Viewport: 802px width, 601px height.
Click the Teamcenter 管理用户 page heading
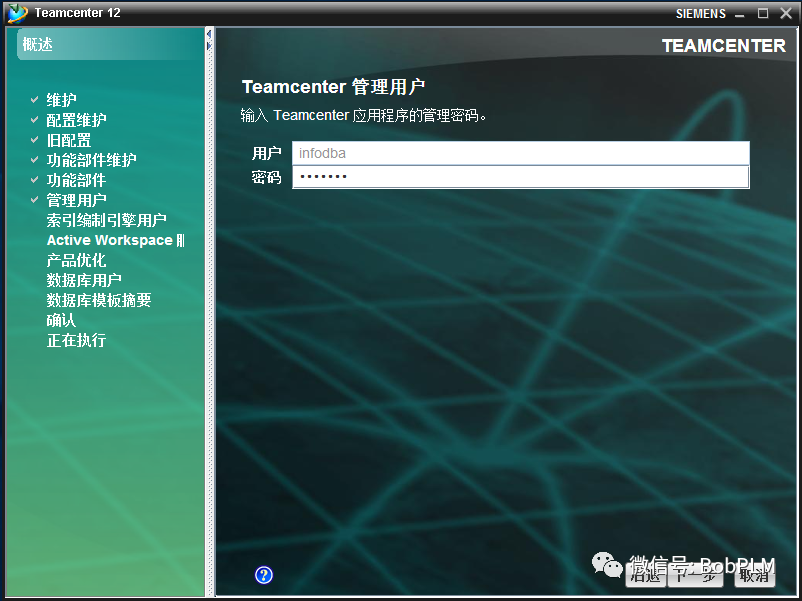pos(333,87)
